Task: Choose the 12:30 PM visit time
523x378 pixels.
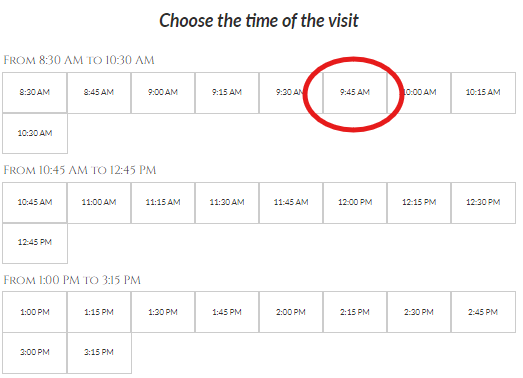Action: (483, 203)
